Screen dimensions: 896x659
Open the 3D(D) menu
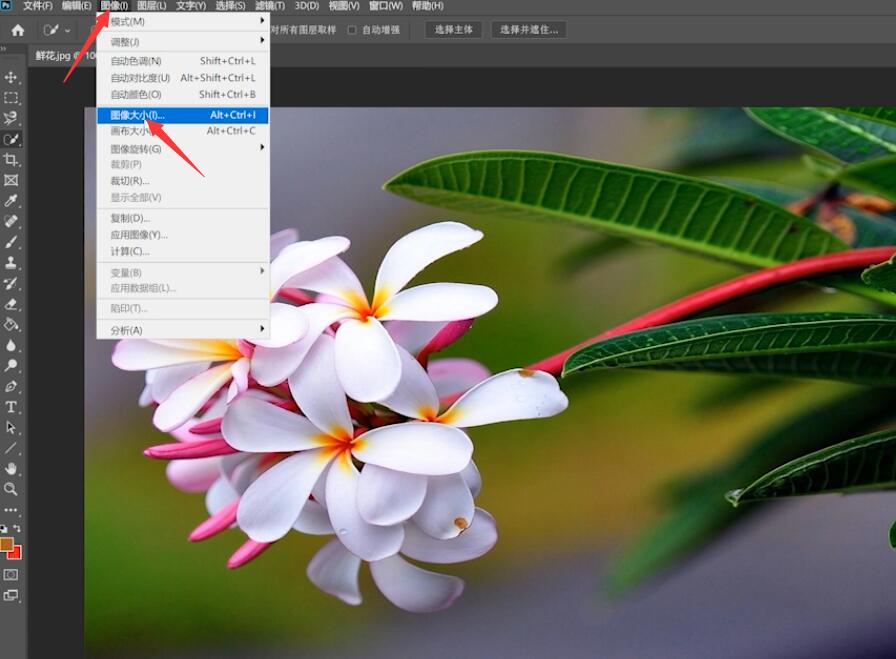tap(307, 6)
